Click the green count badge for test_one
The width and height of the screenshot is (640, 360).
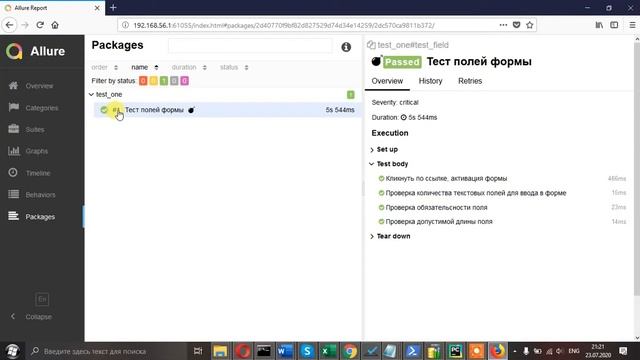tap(351, 95)
